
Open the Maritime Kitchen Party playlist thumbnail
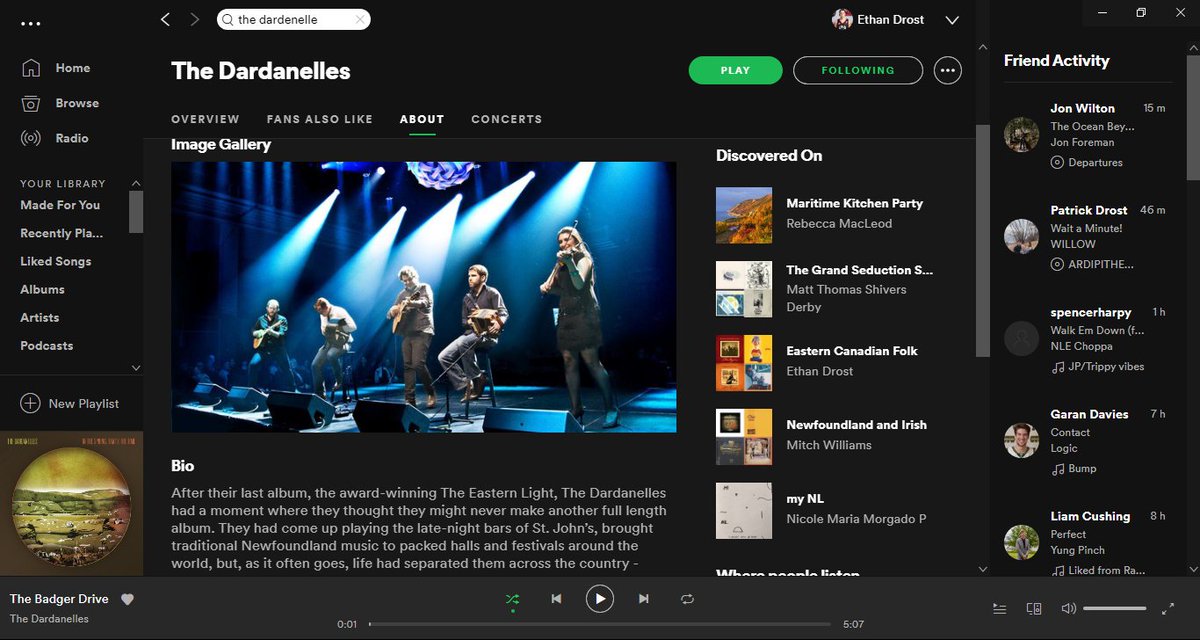tap(742, 213)
